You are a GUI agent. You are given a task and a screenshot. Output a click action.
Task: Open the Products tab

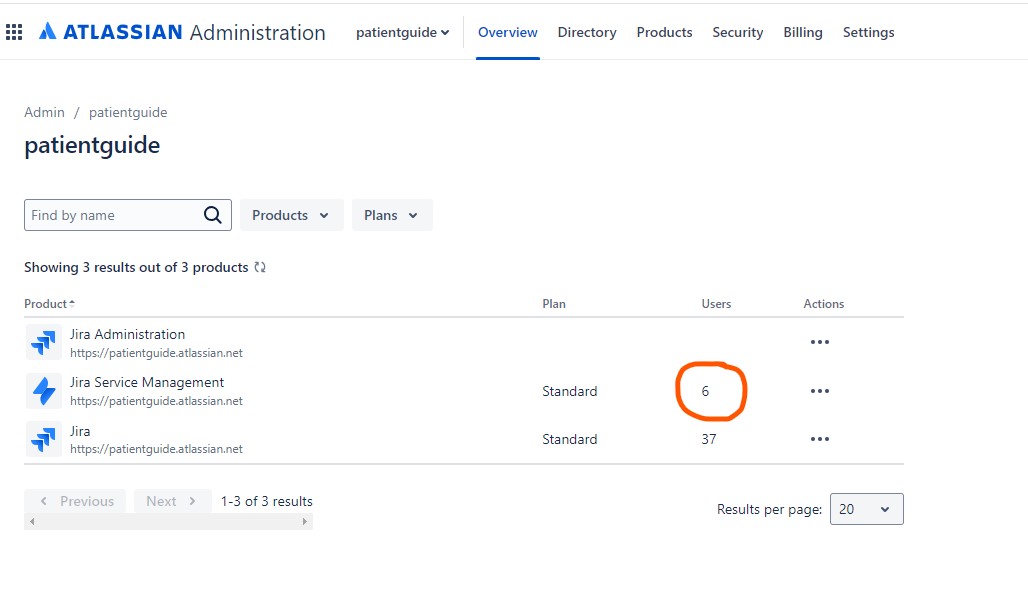click(x=664, y=32)
